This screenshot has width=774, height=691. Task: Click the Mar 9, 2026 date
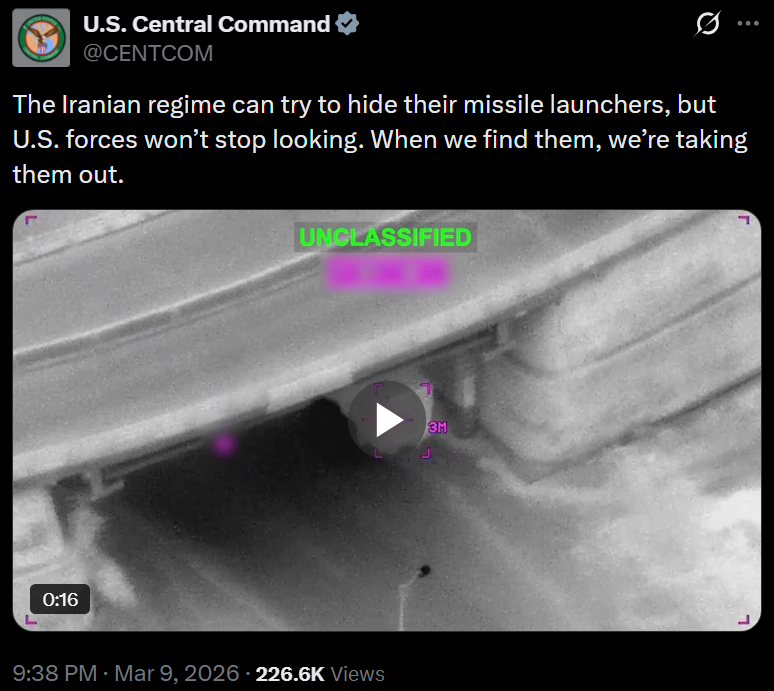pos(177,674)
